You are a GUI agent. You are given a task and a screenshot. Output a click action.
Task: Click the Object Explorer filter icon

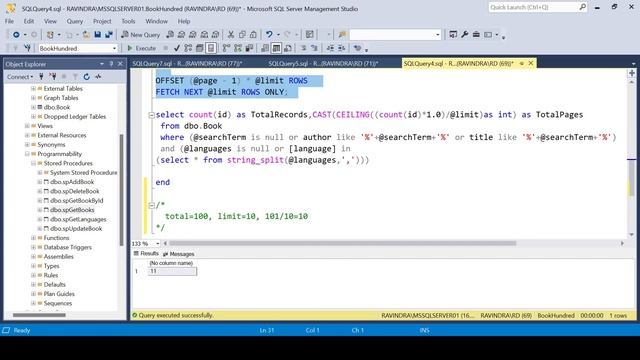coord(75,77)
